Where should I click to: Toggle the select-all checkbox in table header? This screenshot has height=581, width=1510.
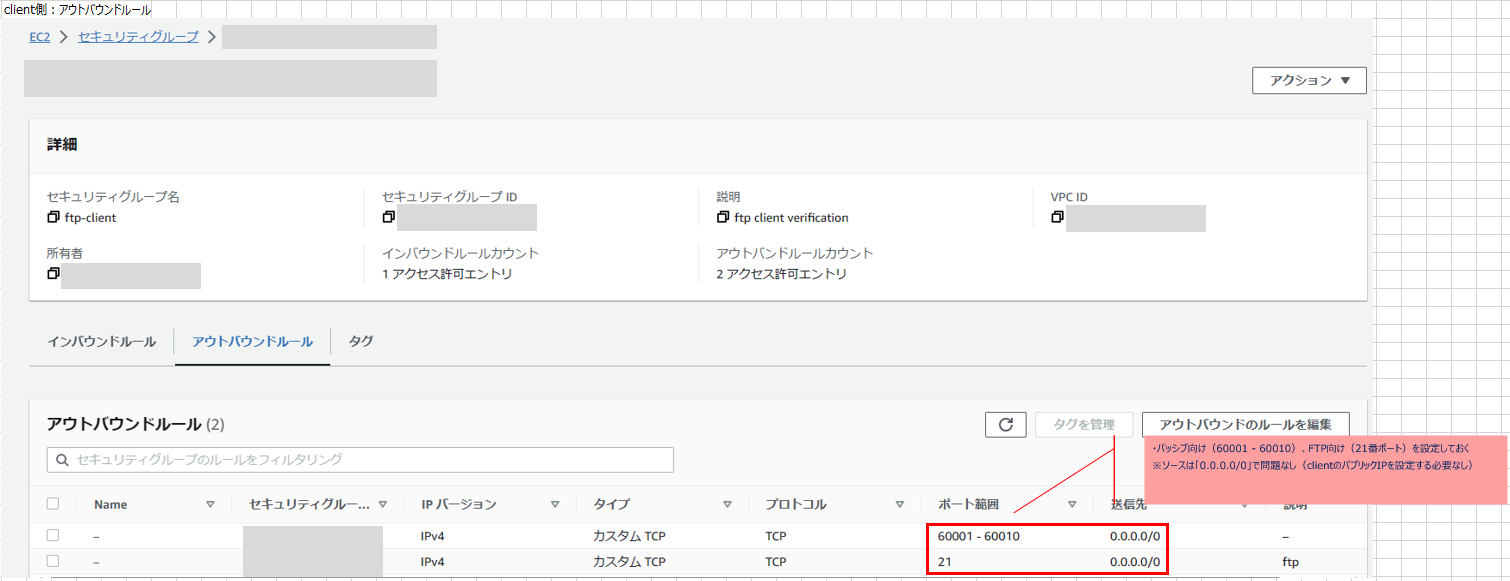click(53, 504)
